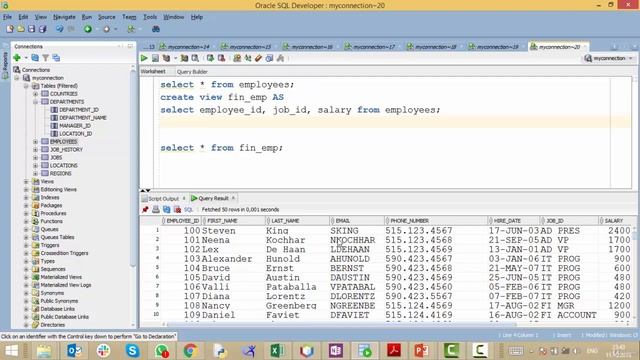Click the delete row icon in Query Result toolbar
This screenshot has height=360, width=640.
pyautogui.click(x=178, y=209)
